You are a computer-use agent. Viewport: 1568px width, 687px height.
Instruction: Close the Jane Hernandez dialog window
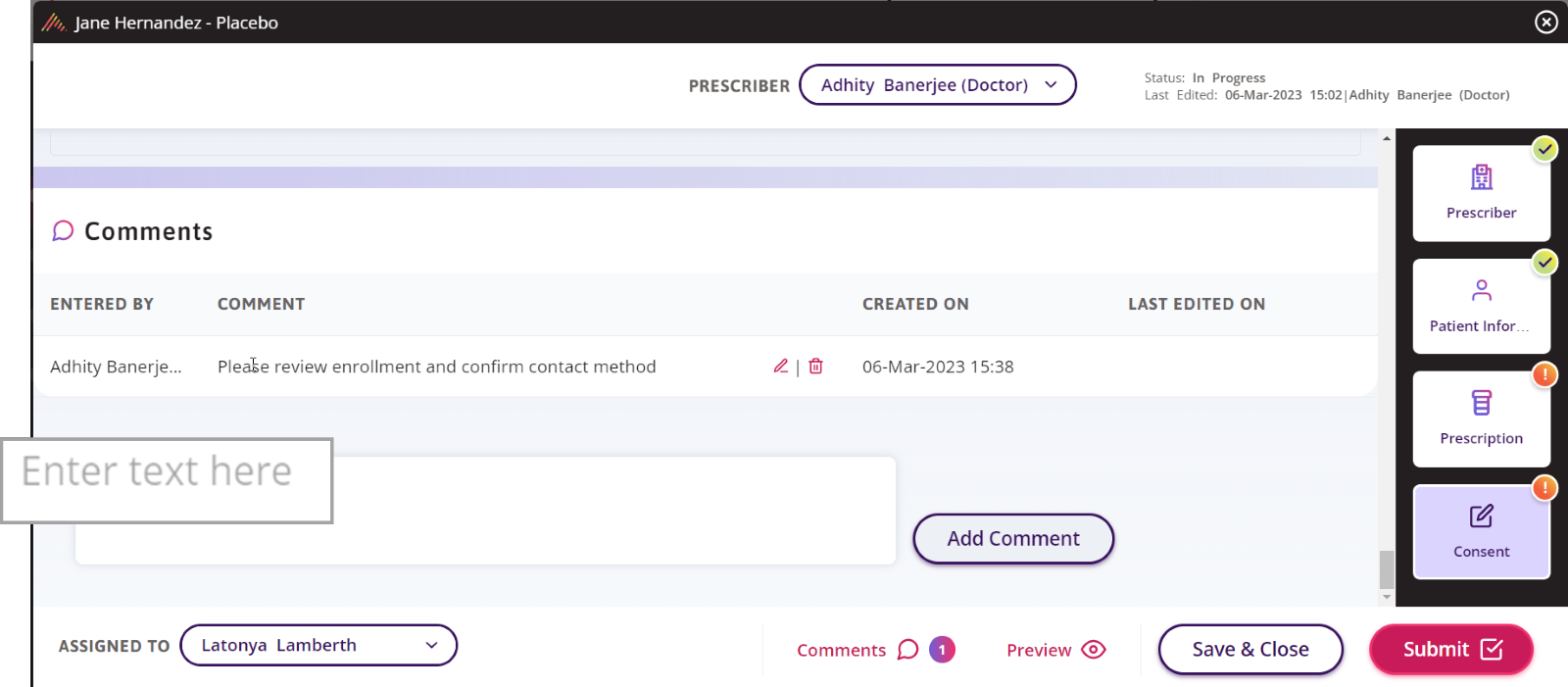(1545, 22)
